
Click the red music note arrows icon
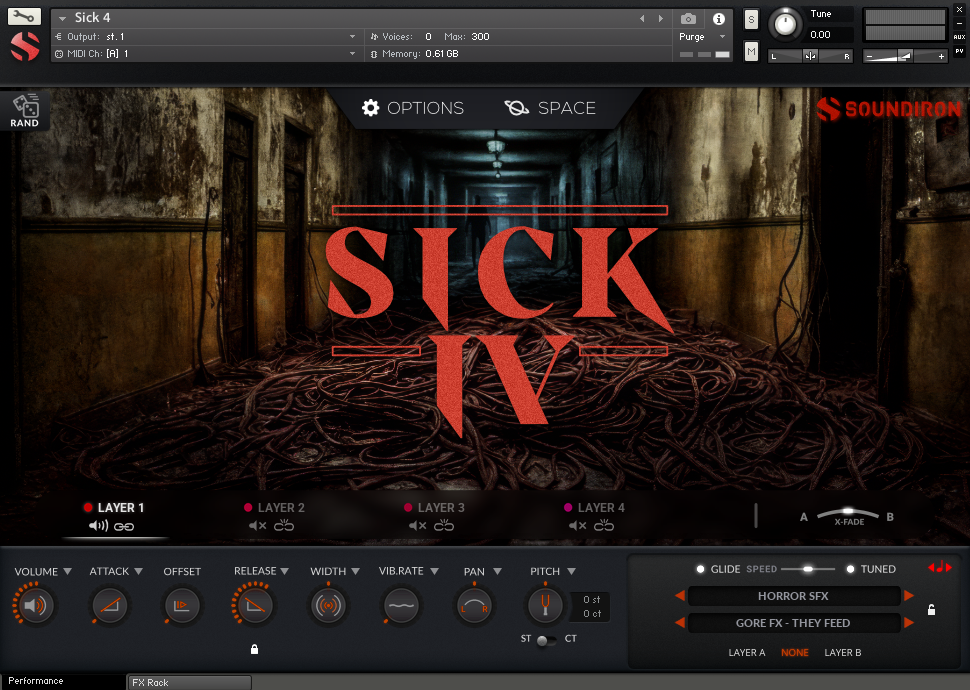940,567
